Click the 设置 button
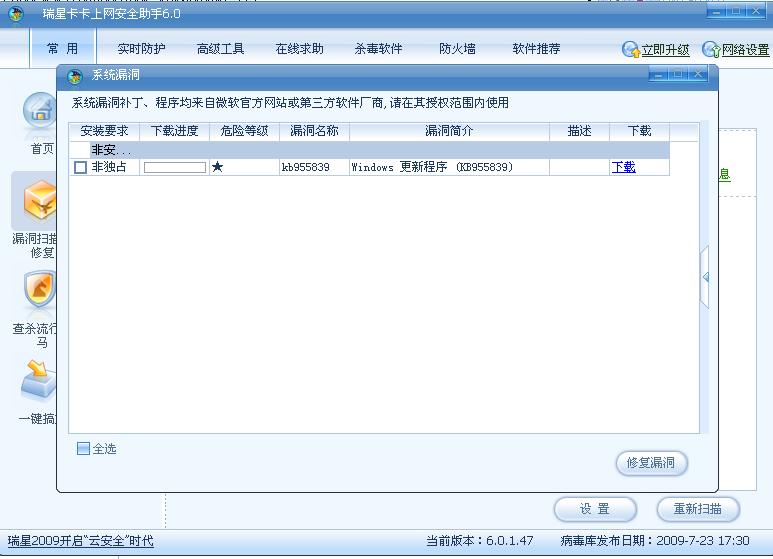 (x=595, y=509)
